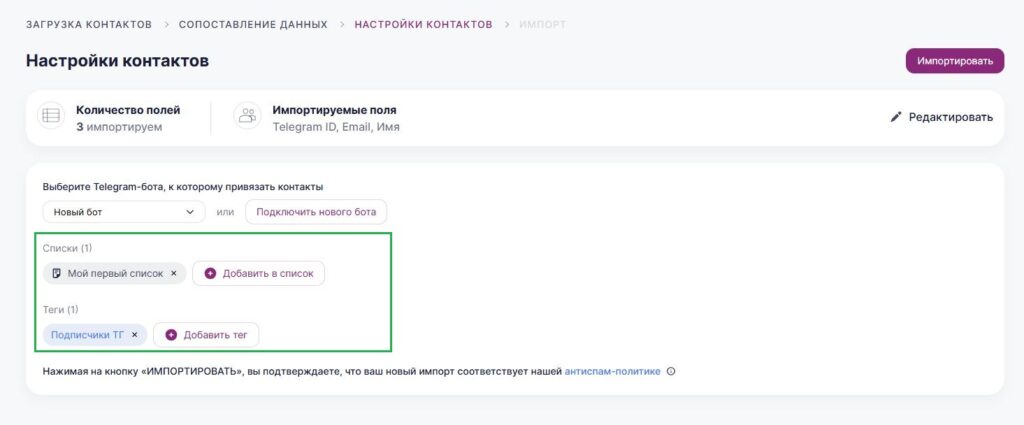Click the Telegram ID, Email, Имя text
This screenshot has width=1024, height=425.
point(336,127)
